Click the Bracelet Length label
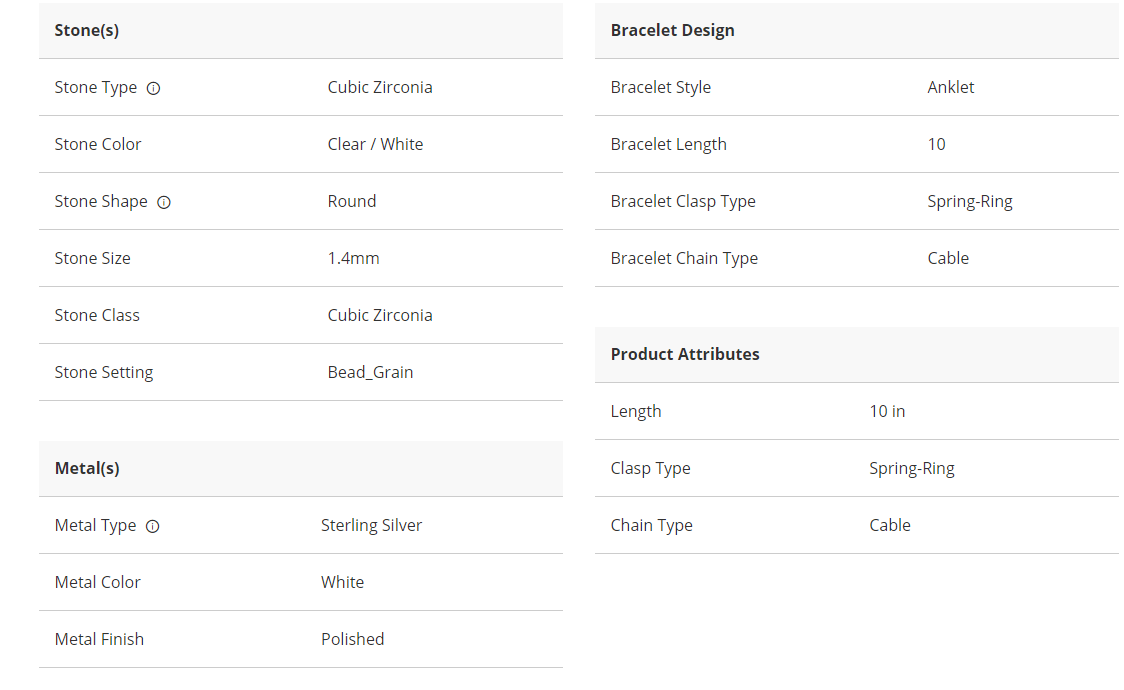This screenshot has width=1124, height=690. pyautogui.click(x=668, y=144)
